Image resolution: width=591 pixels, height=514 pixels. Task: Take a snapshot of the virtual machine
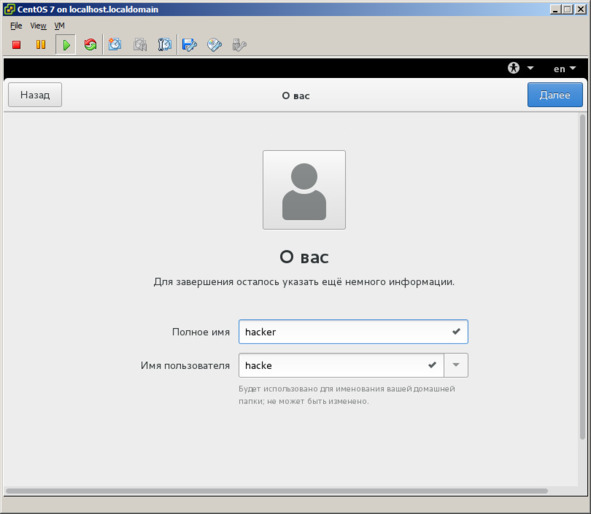point(115,45)
